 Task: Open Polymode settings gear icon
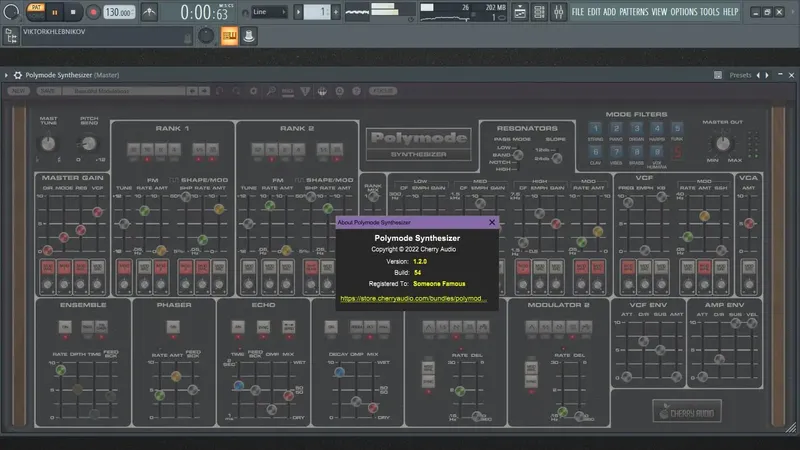(x=254, y=91)
